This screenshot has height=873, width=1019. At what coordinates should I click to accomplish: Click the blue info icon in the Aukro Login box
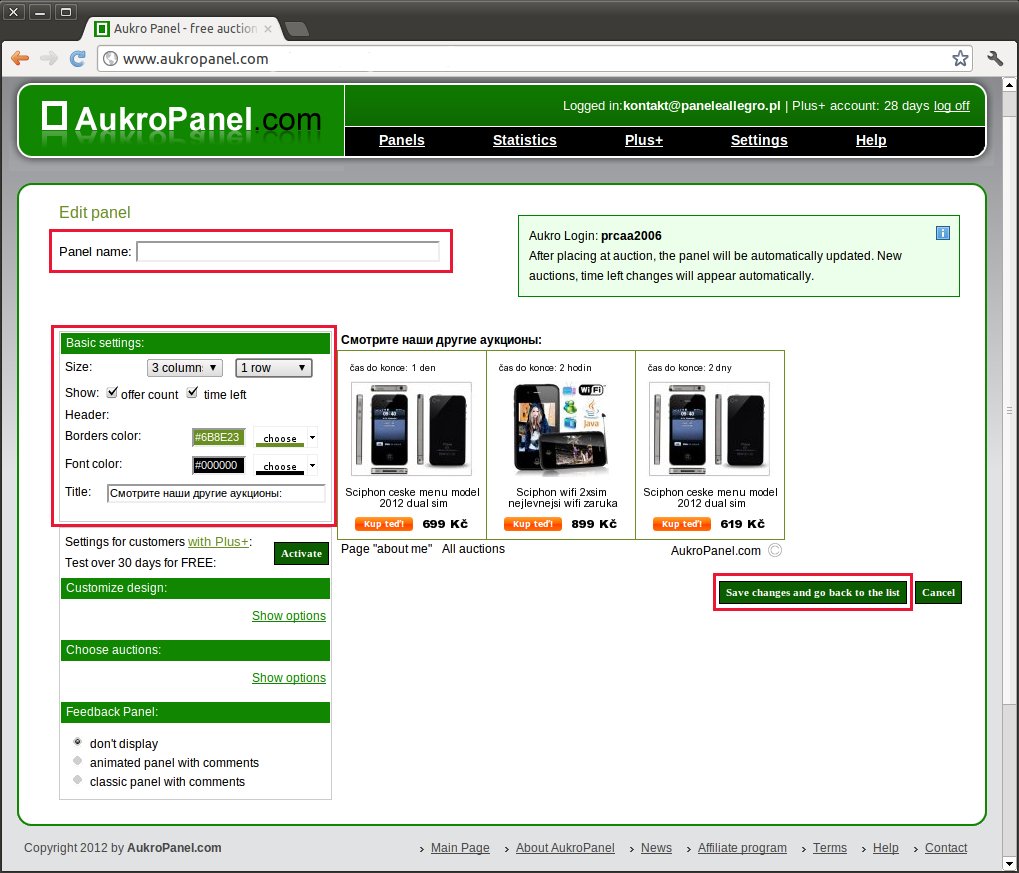pos(943,233)
